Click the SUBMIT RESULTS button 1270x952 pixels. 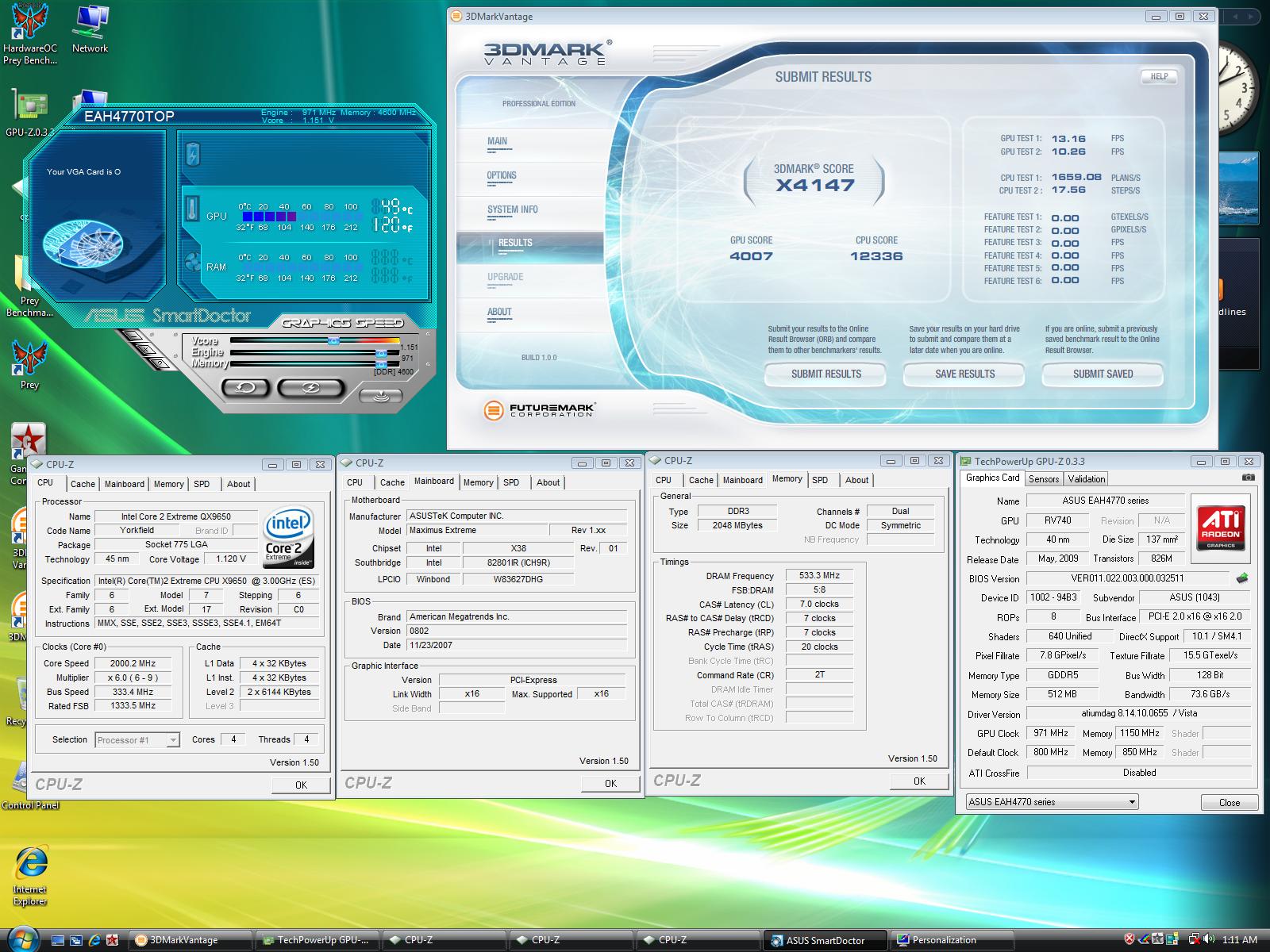pyautogui.click(x=825, y=374)
